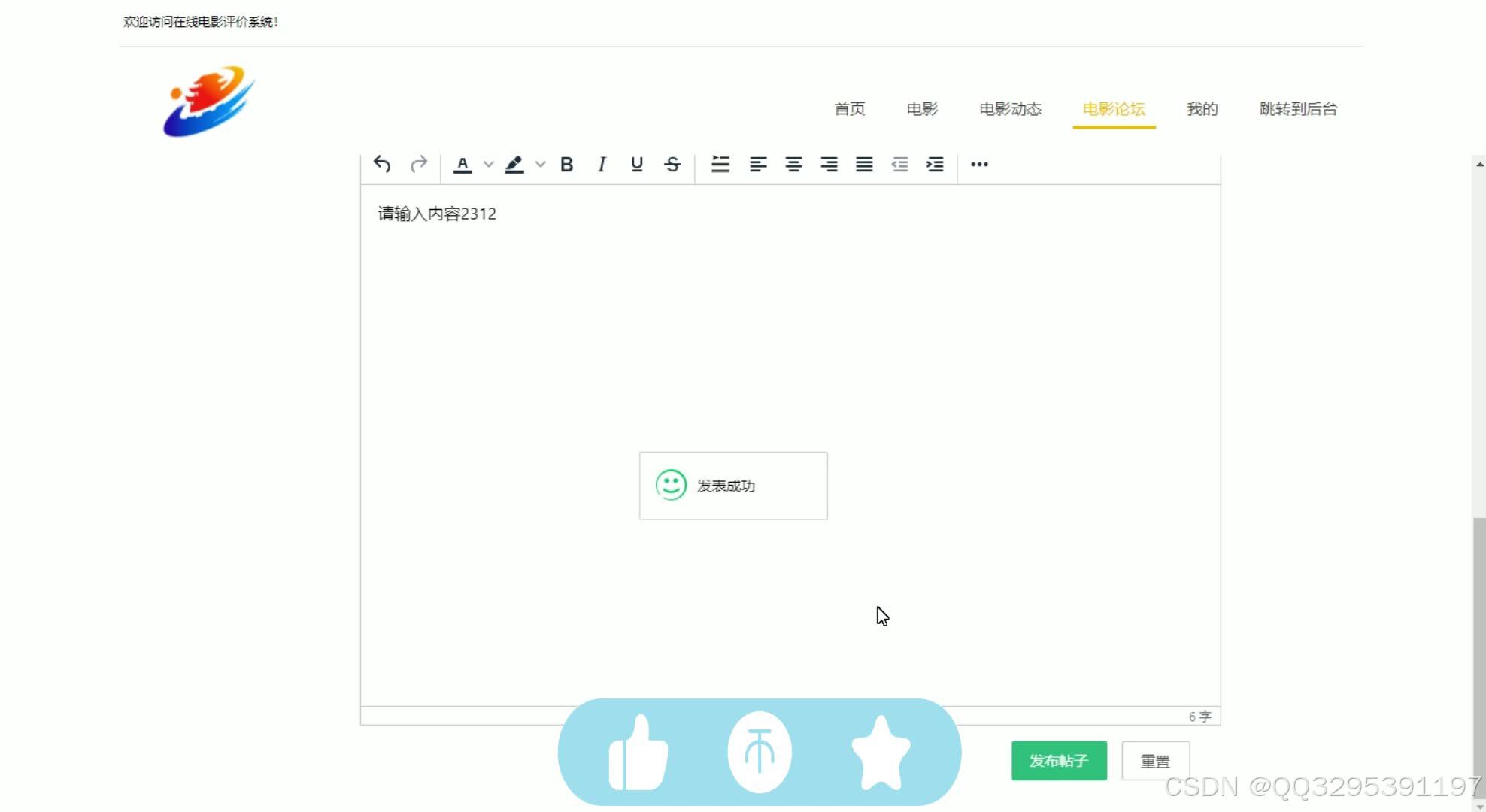Click the star favorite icon
The height and width of the screenshot is (812, 1486).
click(881, 752)
